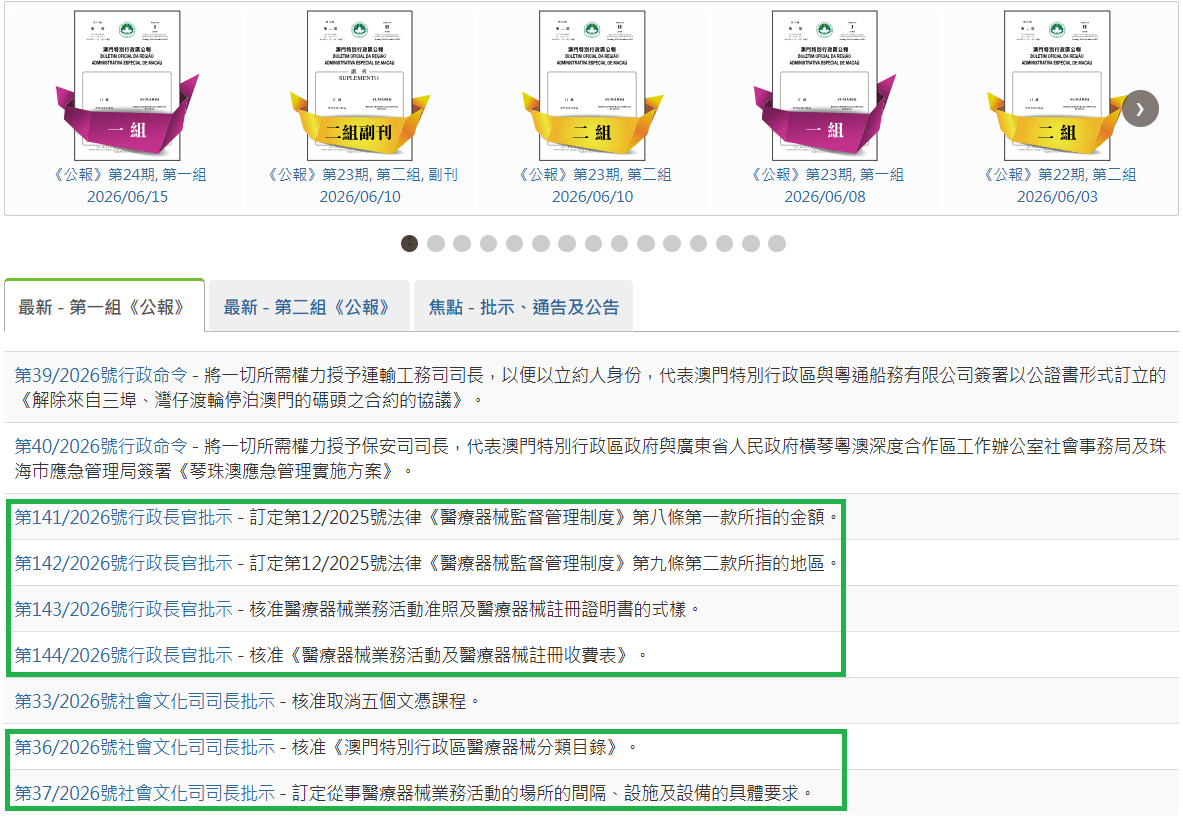Image resolution: width=1183 pixels, height=817 pixels.
Task: Click 《公報》第24期, 第一組 caption link
Action: (x=128, y=174)
